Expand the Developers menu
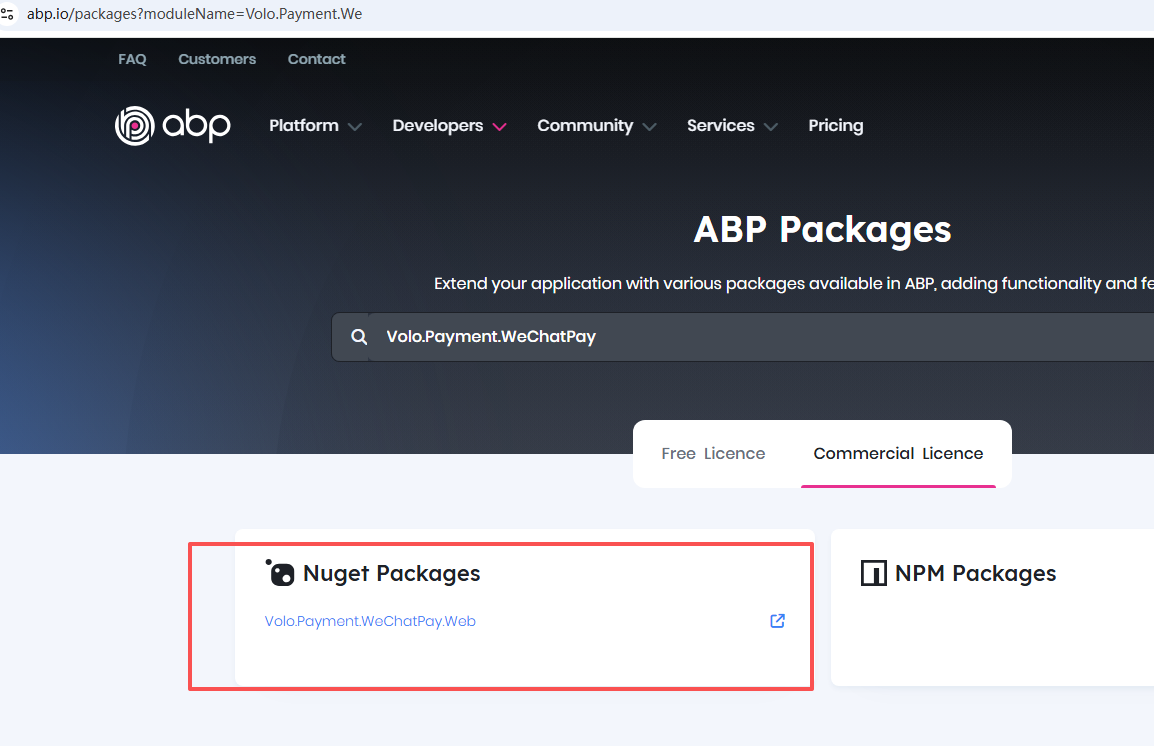Image resolution: width=1154 pixels, height=746 pixels. [x=449, y=126]
